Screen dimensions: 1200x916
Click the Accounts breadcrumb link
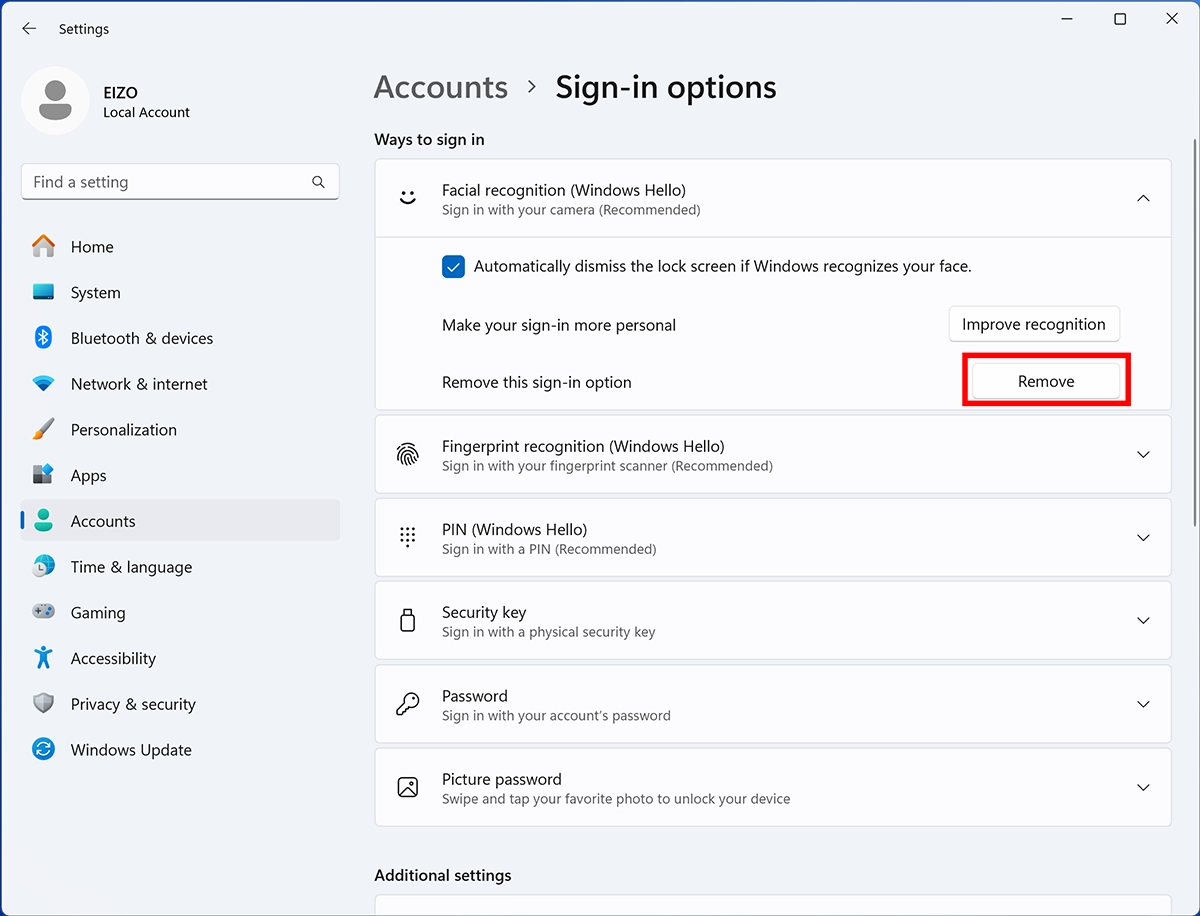[441, 87]
